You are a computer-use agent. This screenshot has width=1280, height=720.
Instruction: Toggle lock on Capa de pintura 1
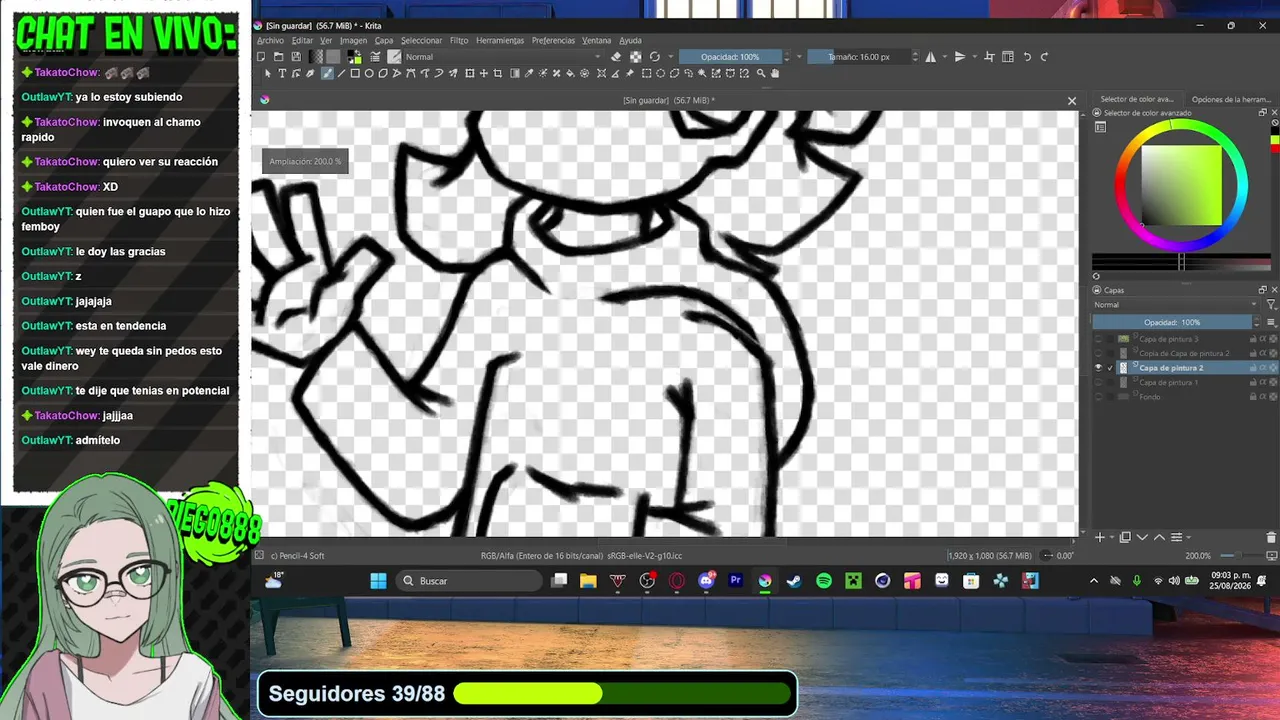pos(1253,383)
